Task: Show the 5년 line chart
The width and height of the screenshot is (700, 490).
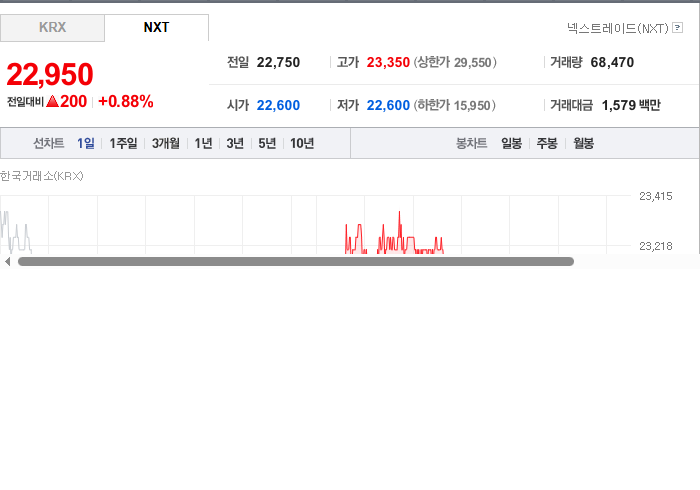Action: (x=267, y=143)
